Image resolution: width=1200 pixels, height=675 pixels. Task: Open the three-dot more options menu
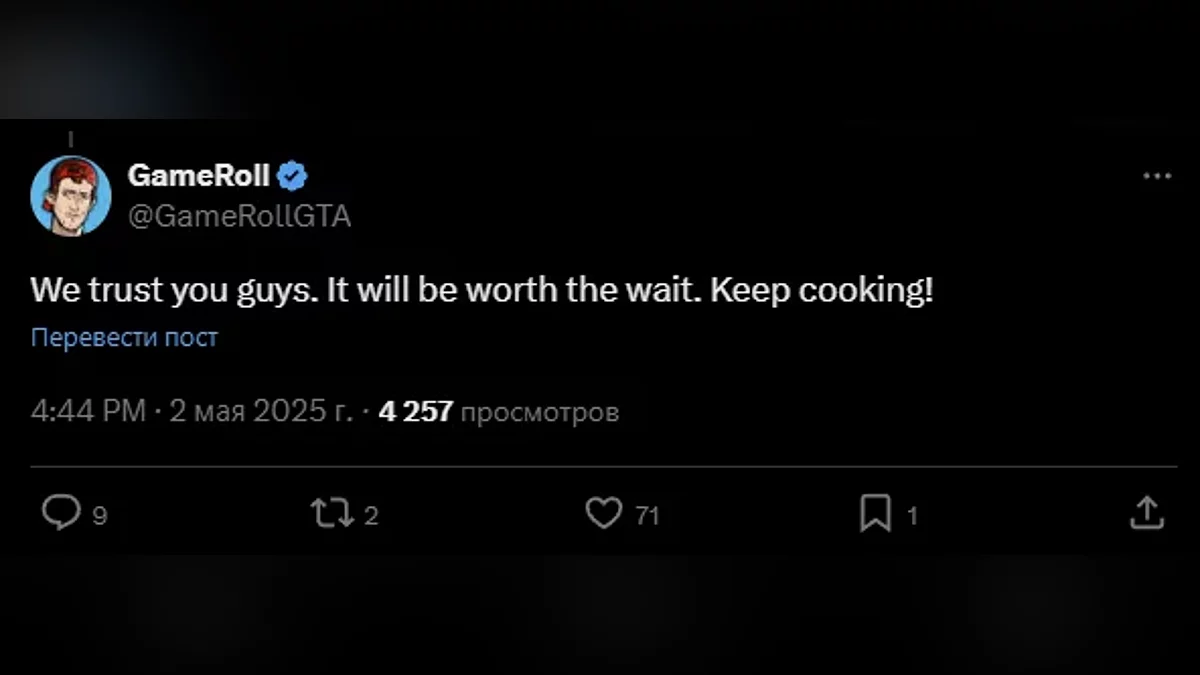tap(1156, 176)
